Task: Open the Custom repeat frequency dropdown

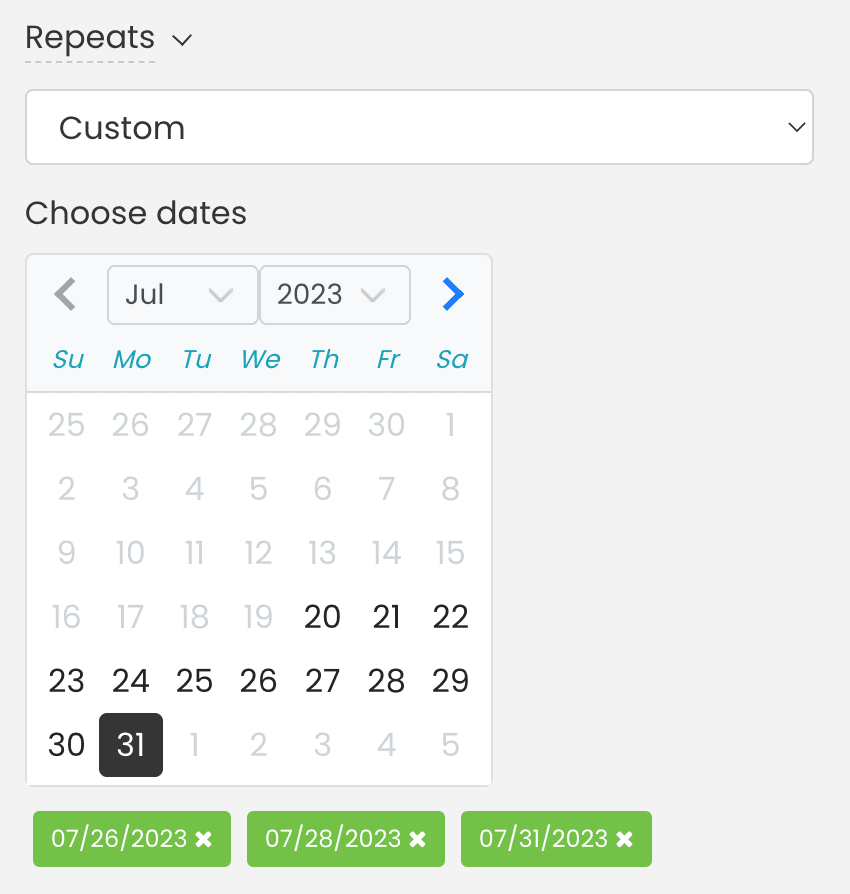Action: point(420,127)
